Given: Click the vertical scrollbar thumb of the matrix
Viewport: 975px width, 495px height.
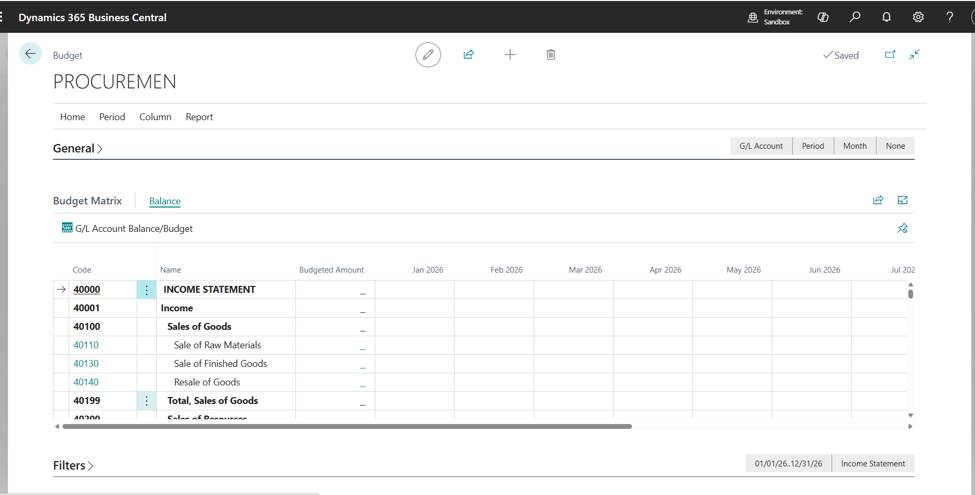Looking at the screenshot, I should [x=910, y=294].
